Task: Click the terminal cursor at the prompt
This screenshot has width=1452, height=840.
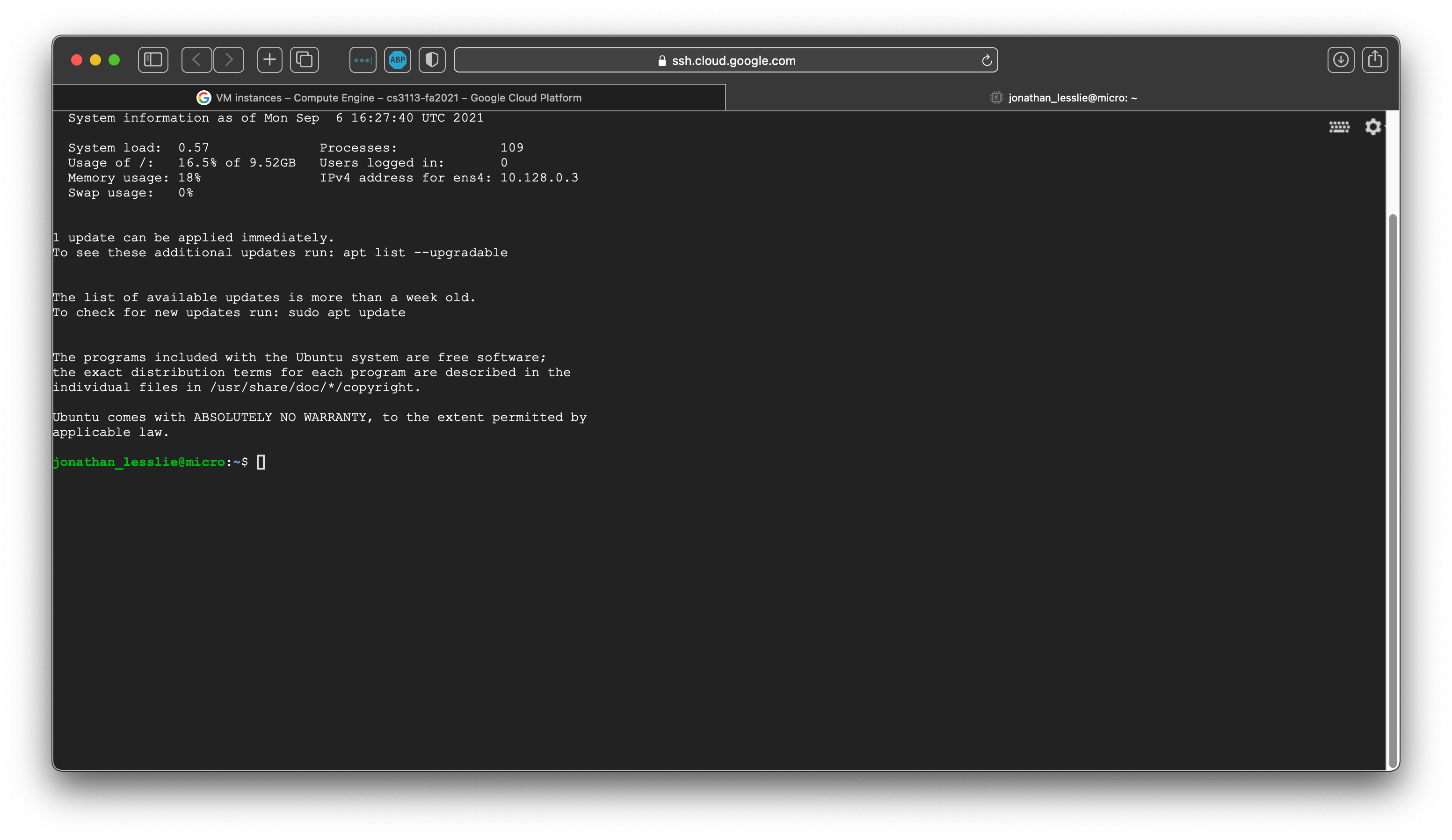Action: pyautogui.click(x=261, y=462)
